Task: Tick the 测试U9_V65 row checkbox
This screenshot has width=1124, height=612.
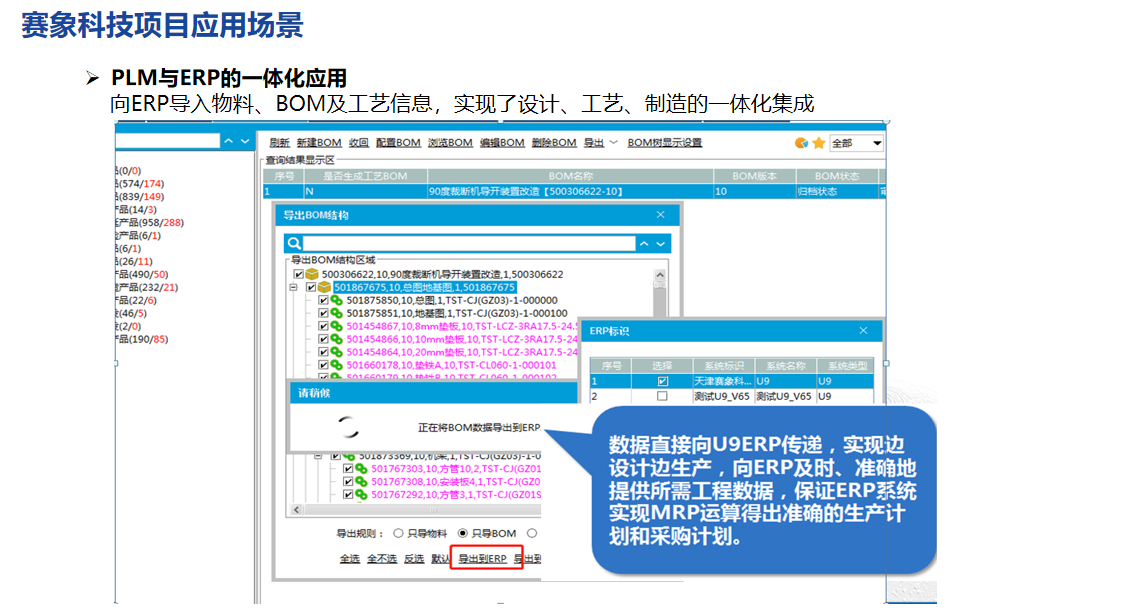Action: 662,396
